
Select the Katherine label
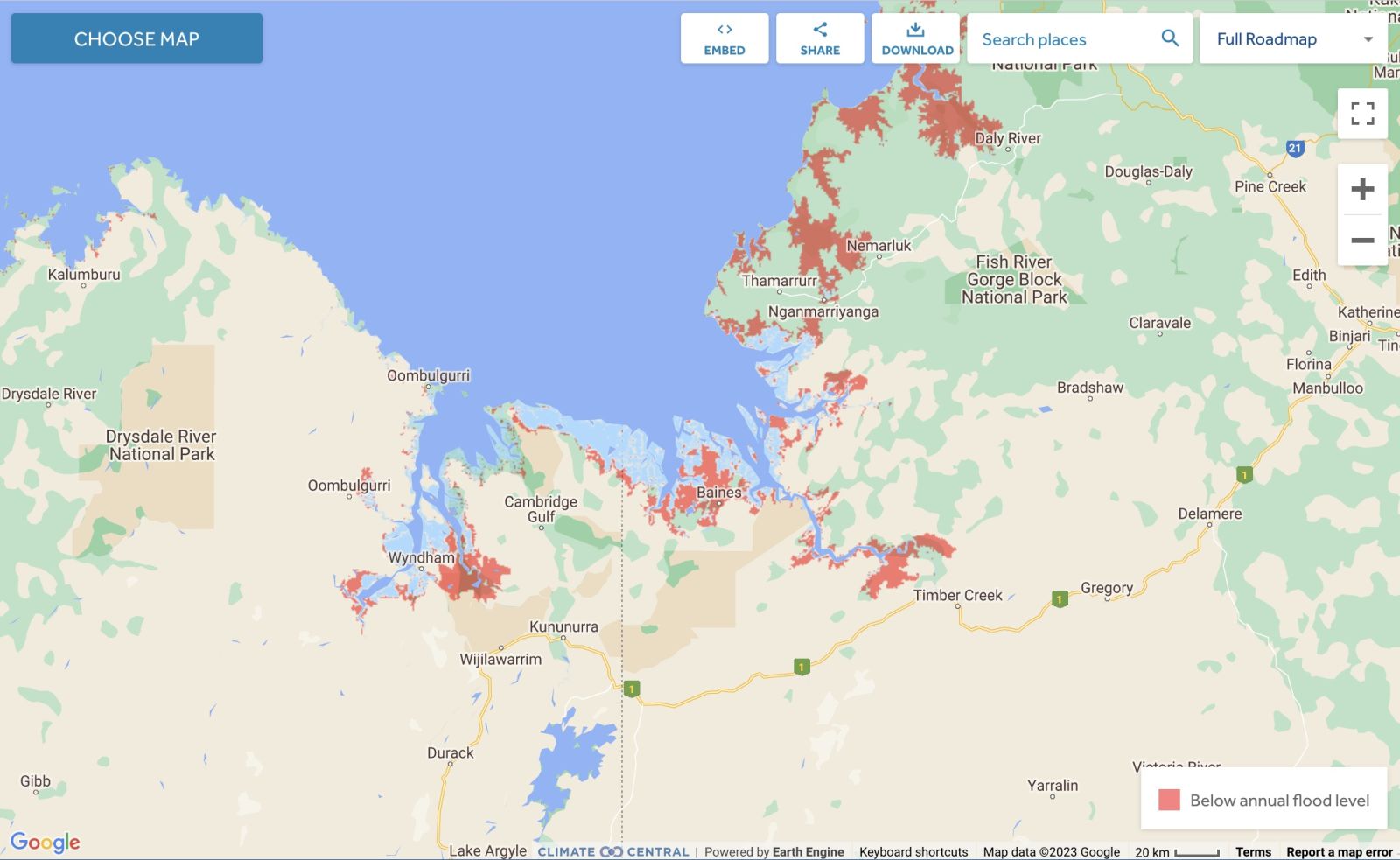click(x=1368, y=312)
